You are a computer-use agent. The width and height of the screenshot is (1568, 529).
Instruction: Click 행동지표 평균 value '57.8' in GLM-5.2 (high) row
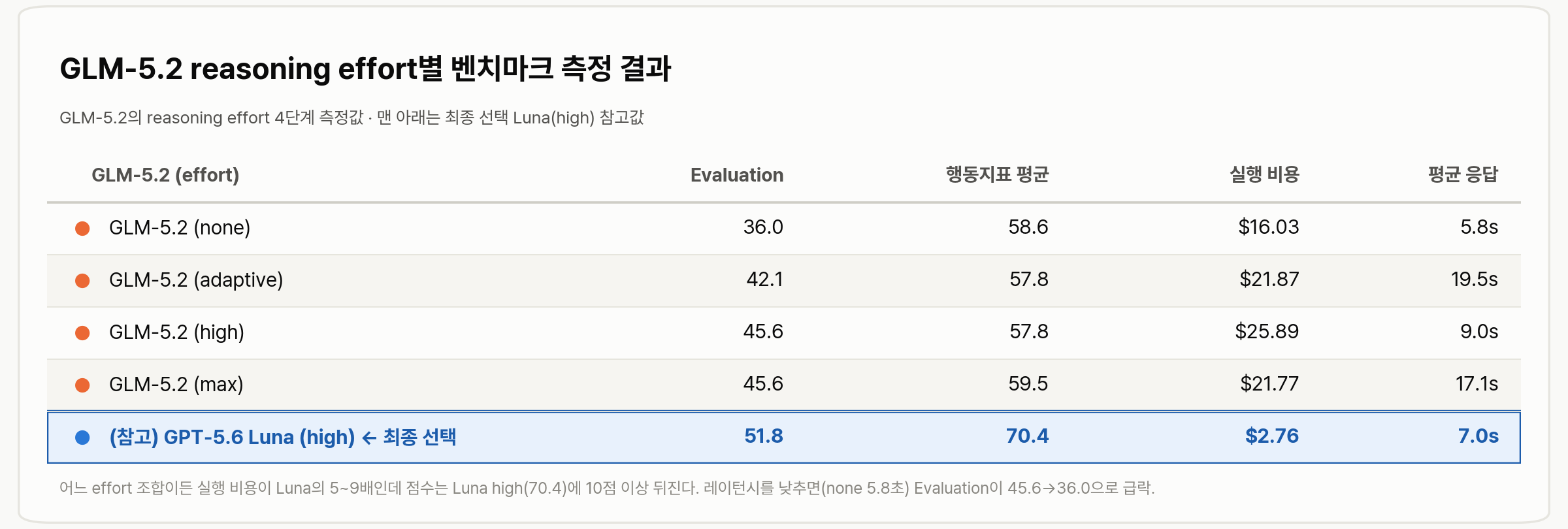click(1029, 332)
